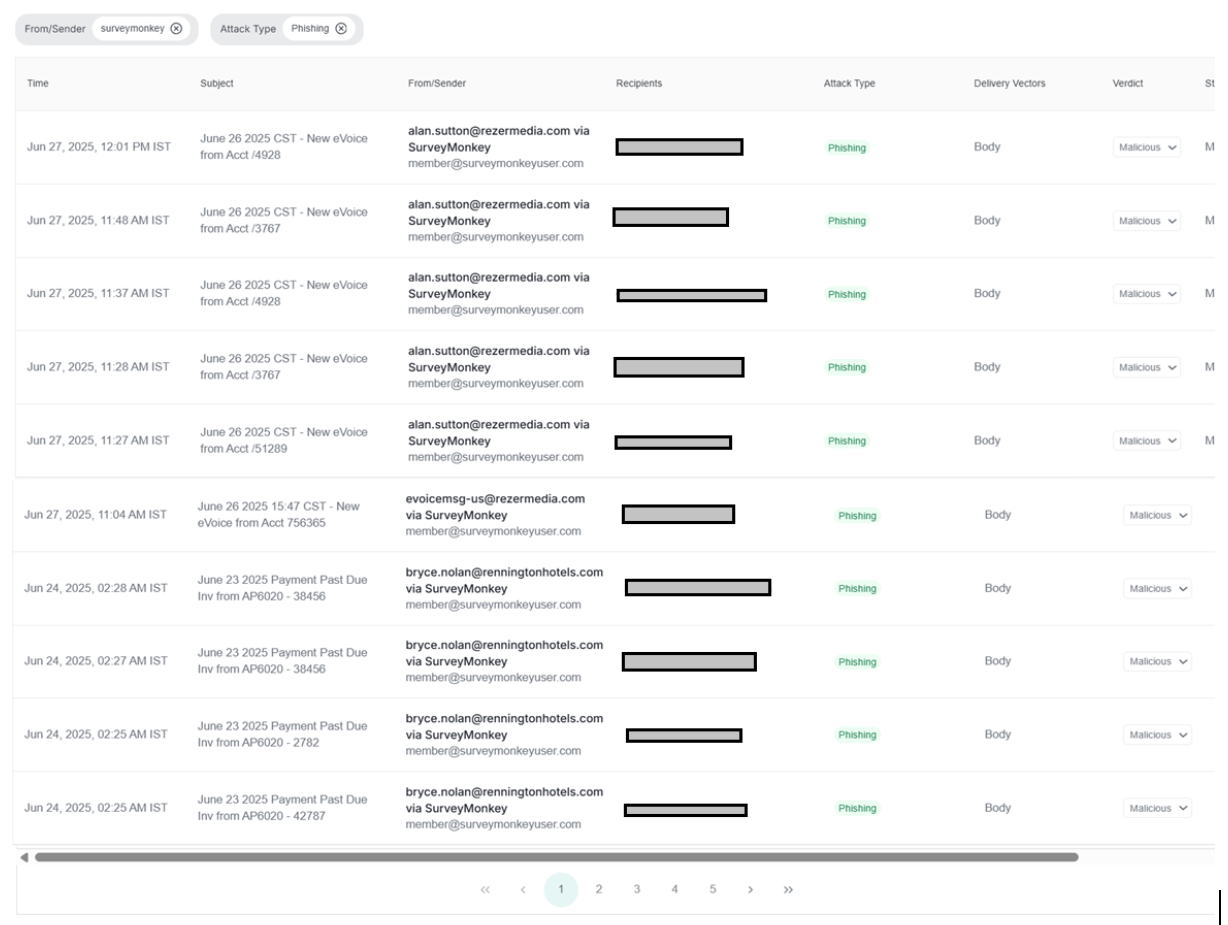Click the Recipients column header

(639, 83)
